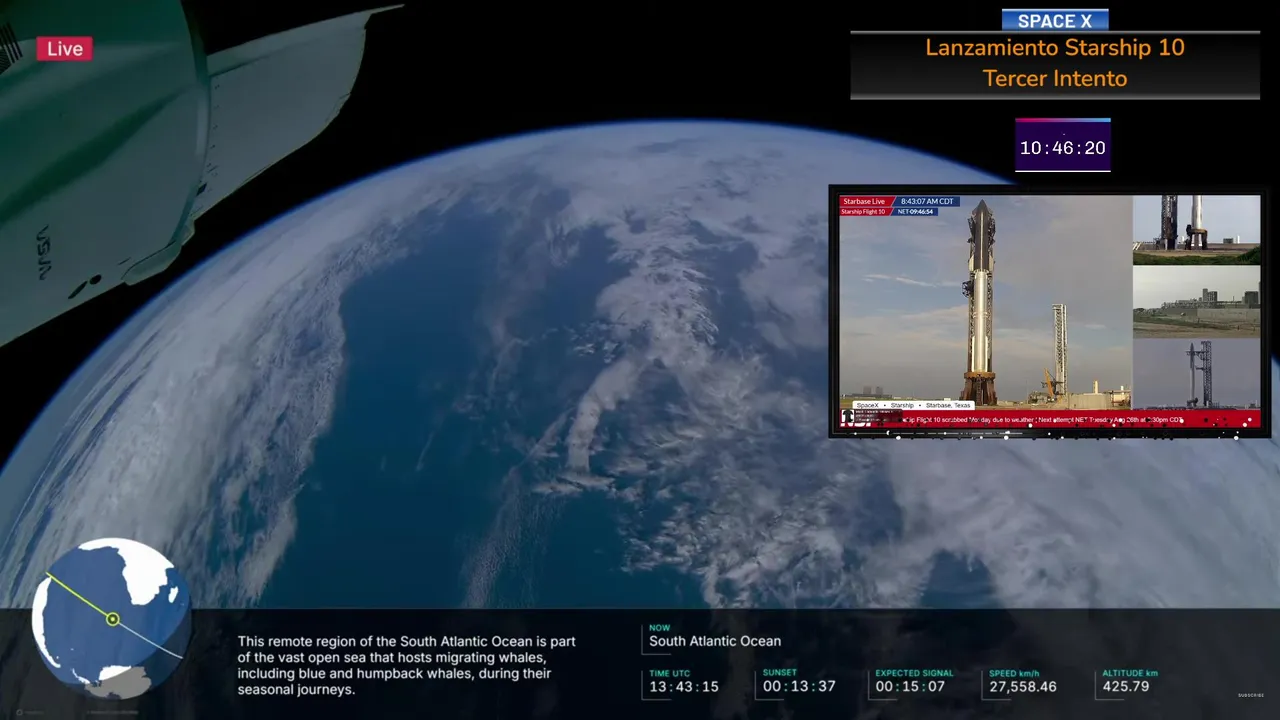Click the SPEED value 27,558.46
This screenshot has height=720, width=1280.
[1023, 687]
